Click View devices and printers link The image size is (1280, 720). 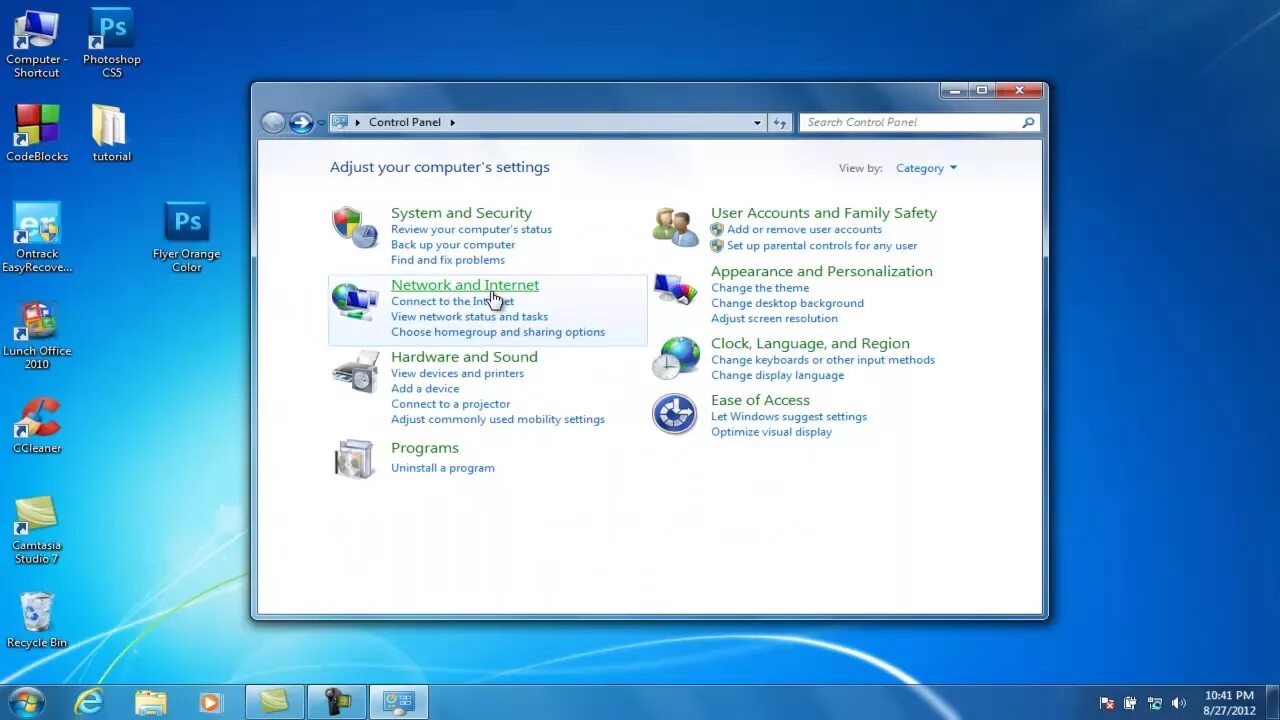pos(457,374)
